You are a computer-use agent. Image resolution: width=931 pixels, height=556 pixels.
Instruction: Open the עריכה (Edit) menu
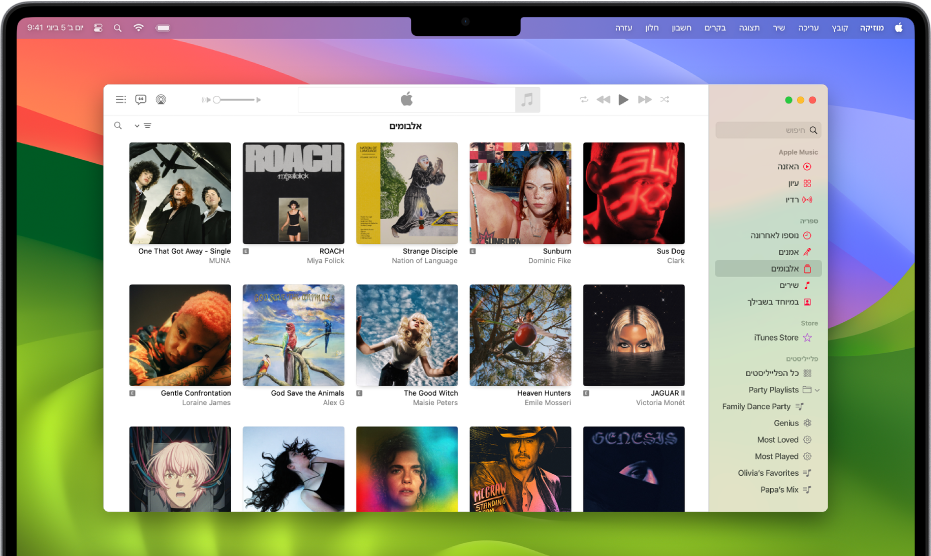click(x=808, y=28)
